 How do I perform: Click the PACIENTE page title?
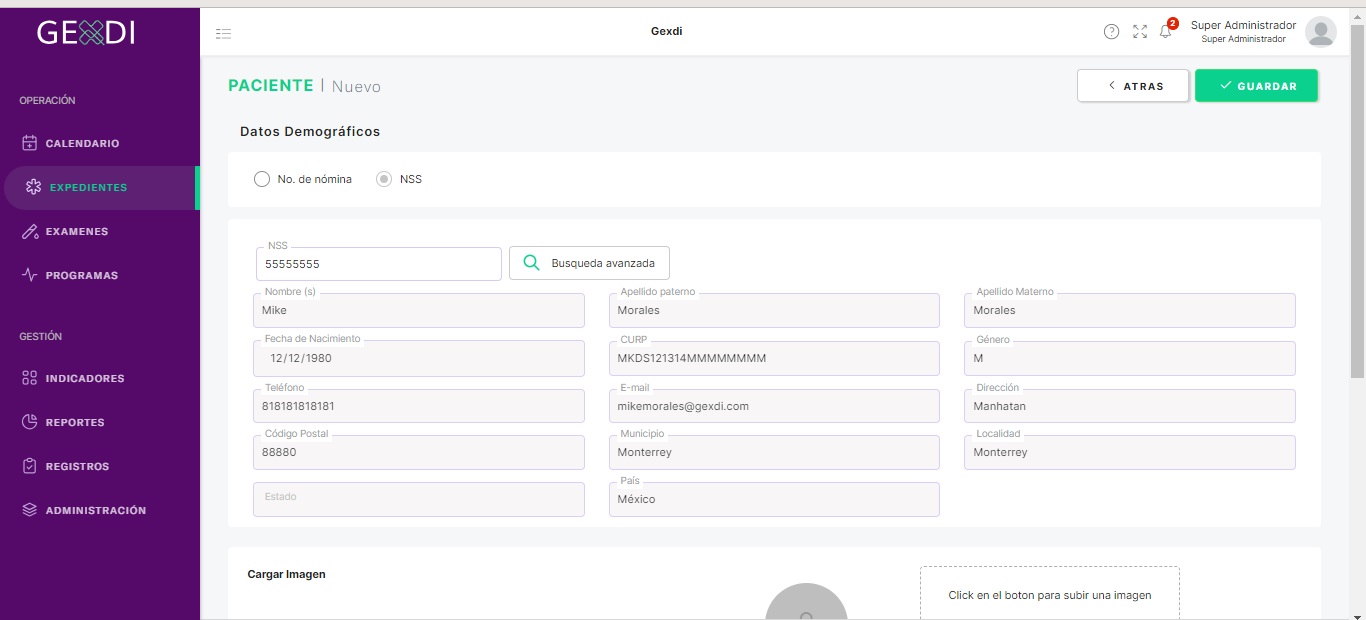coord(271,86)
